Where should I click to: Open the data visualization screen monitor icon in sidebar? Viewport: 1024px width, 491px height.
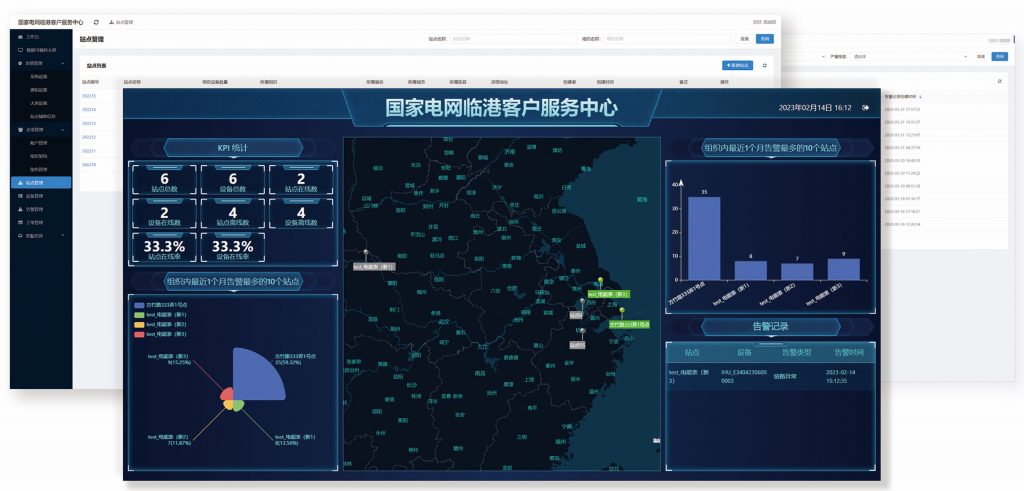[20, 50]
